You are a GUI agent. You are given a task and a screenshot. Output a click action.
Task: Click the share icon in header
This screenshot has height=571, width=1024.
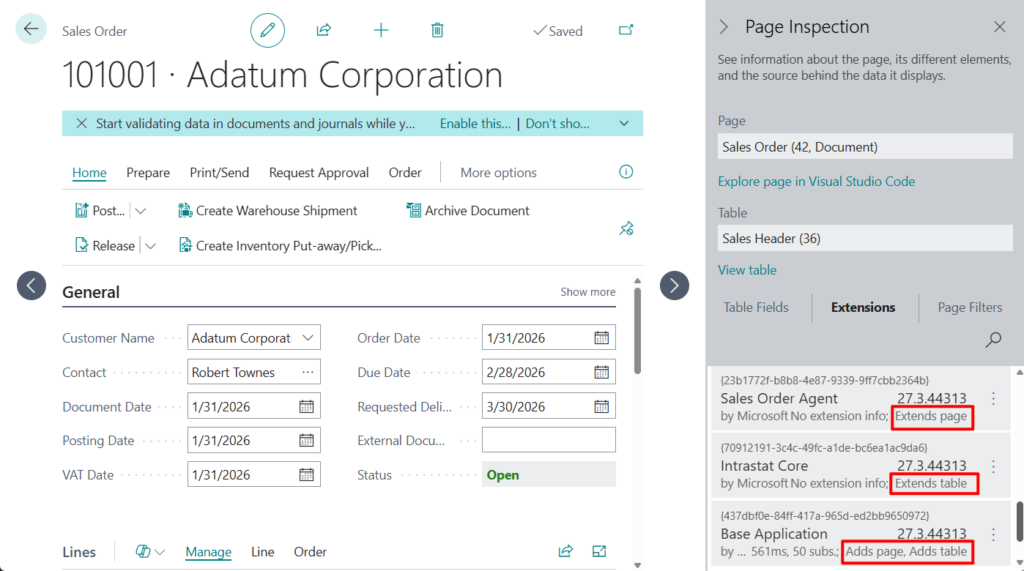click(324, 30)
